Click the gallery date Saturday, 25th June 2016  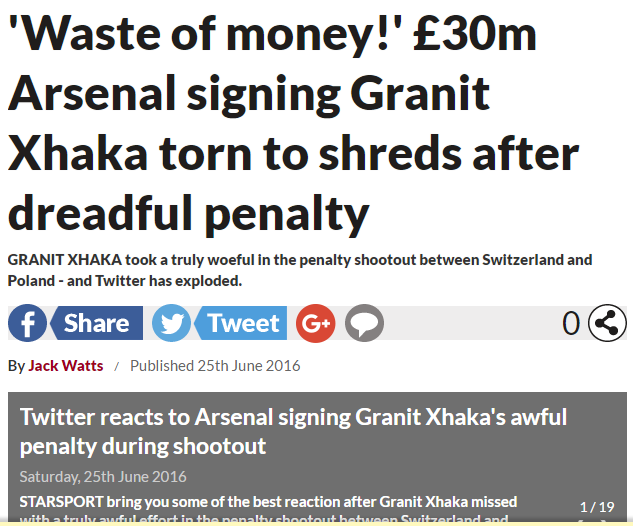[103, 476]
